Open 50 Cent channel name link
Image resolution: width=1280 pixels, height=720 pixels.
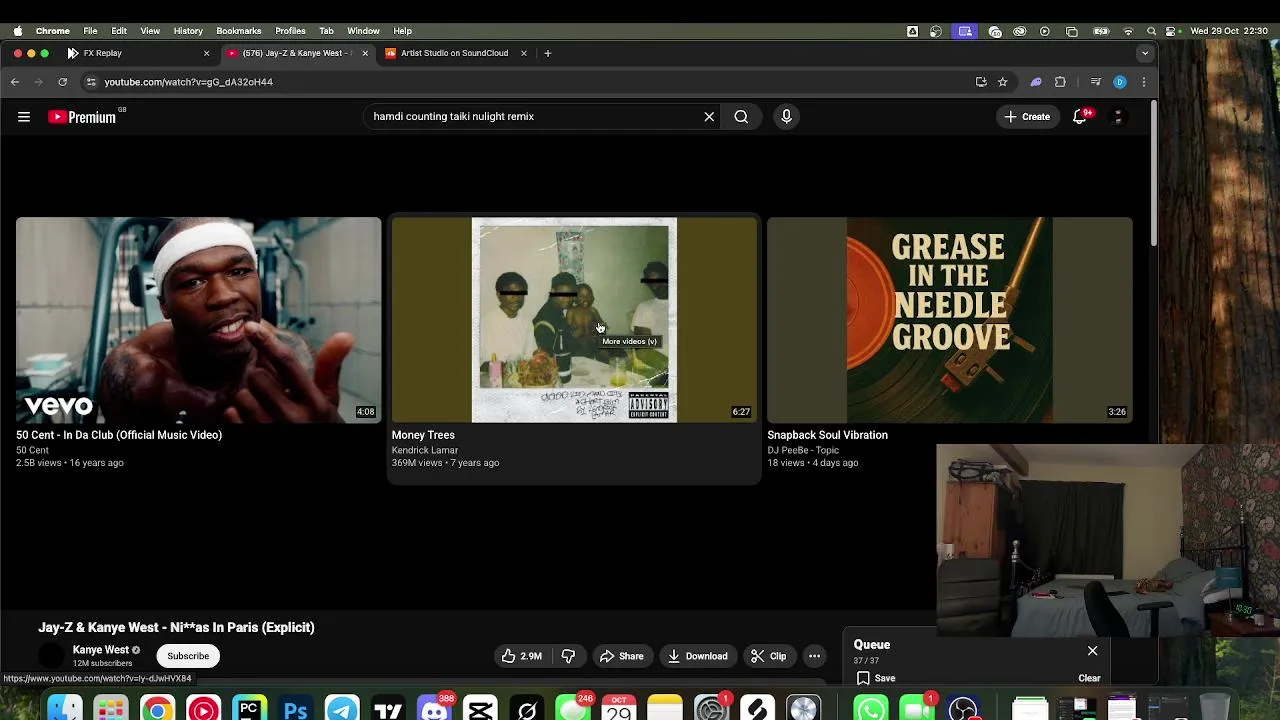32,450
